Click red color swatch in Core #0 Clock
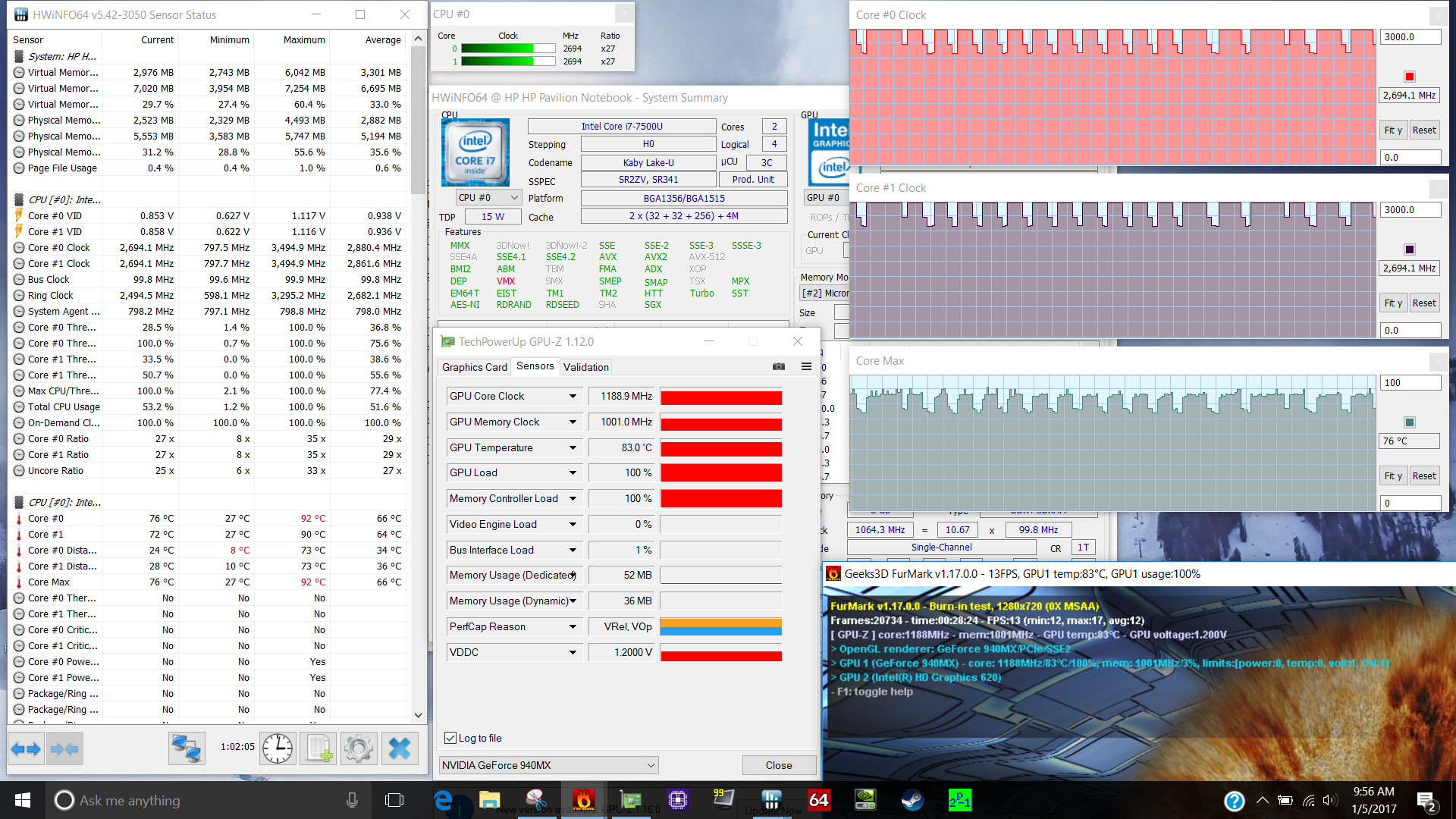 pos(1410,77)
